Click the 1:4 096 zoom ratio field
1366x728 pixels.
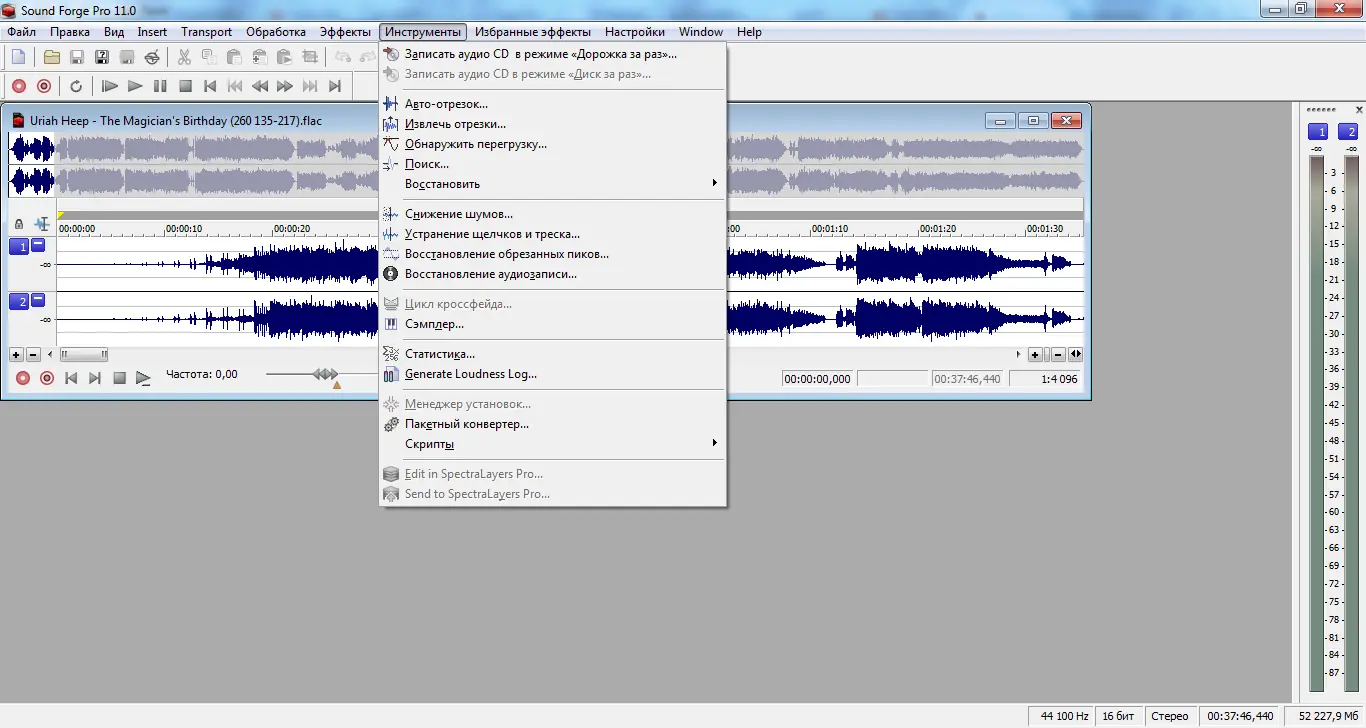click(1046, 379)
